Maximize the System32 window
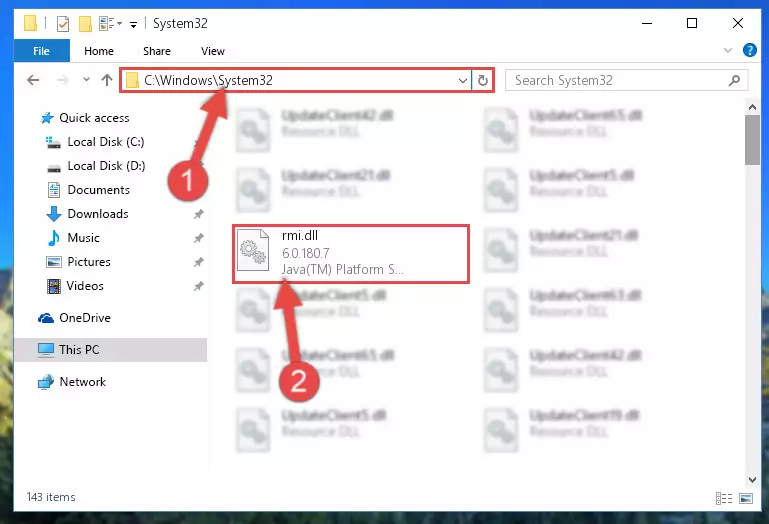 (x=692, y=23)
